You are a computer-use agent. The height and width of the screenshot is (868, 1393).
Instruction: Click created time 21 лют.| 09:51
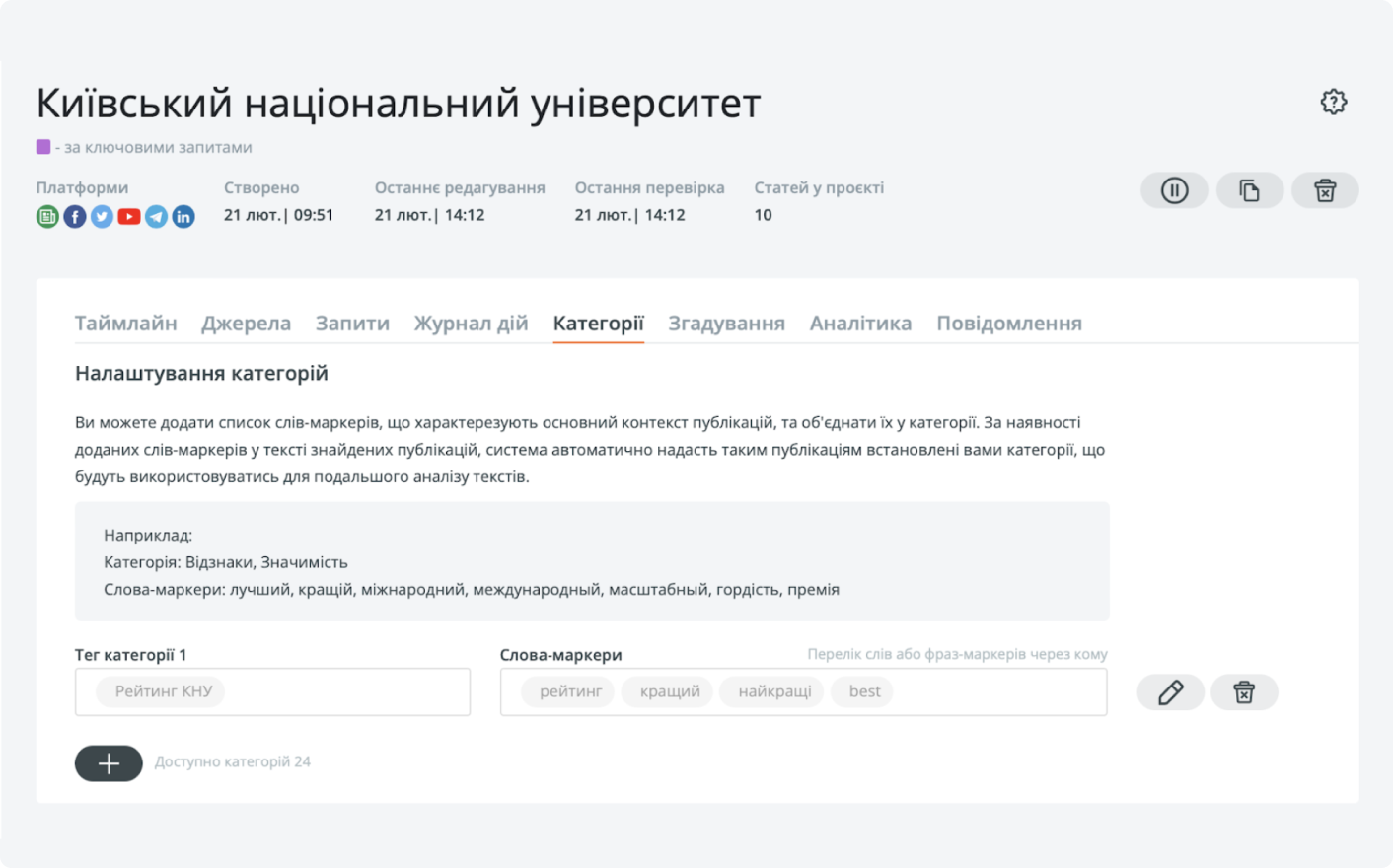pos(278,215)
